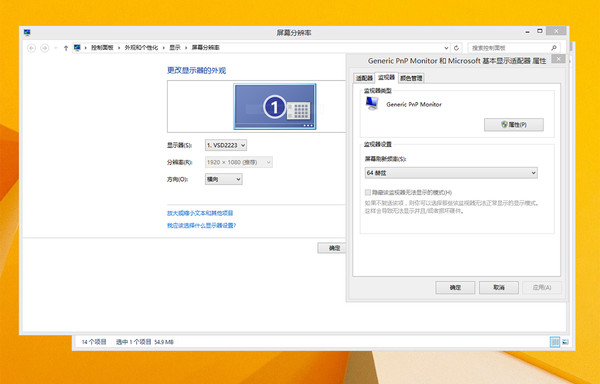Screen dimensions: 600x384
Task: Select the Monitor tab (监视器)
Action: tap(386, 77)
